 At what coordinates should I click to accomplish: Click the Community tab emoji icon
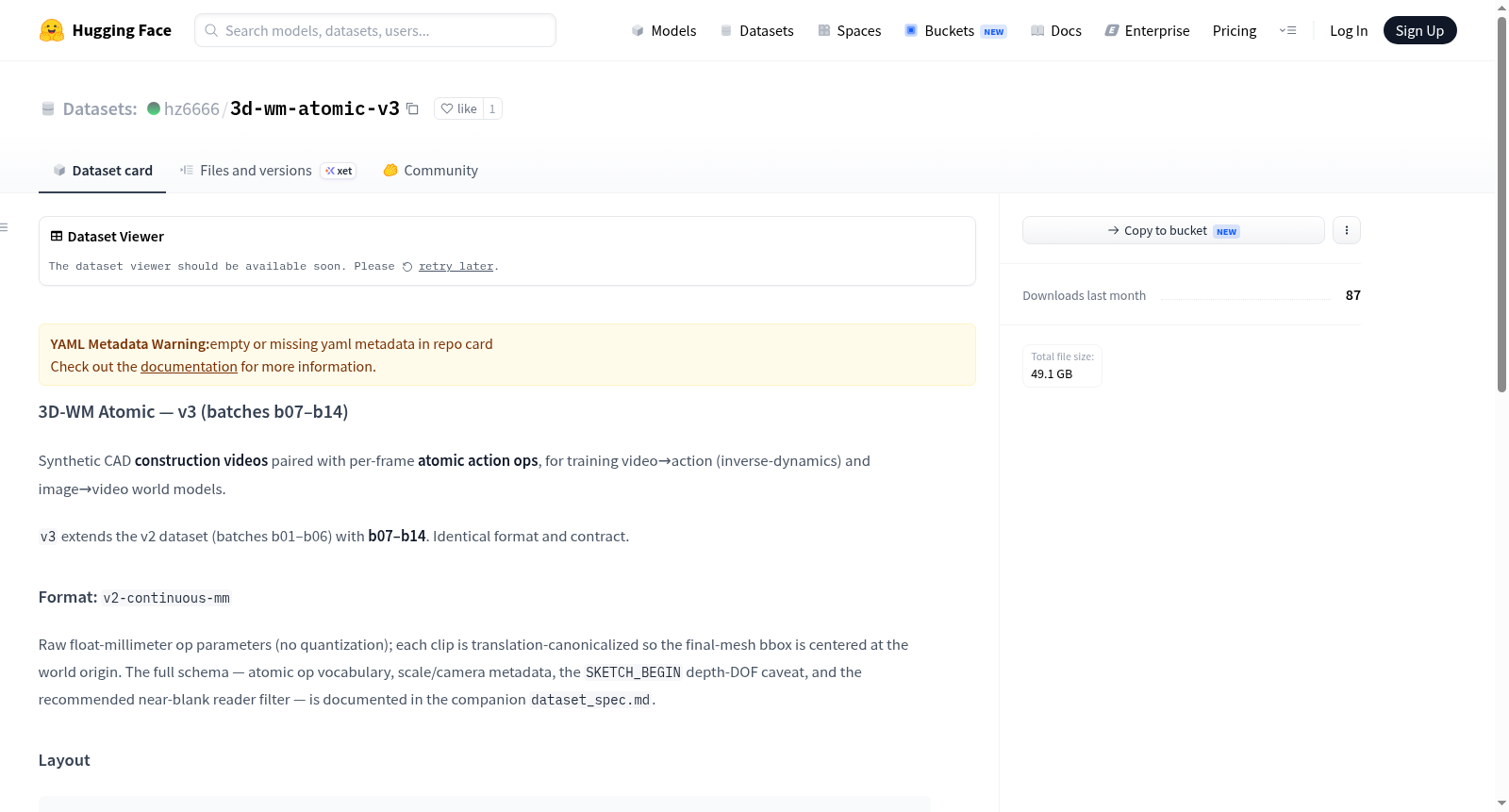click(x=390, y=171)
